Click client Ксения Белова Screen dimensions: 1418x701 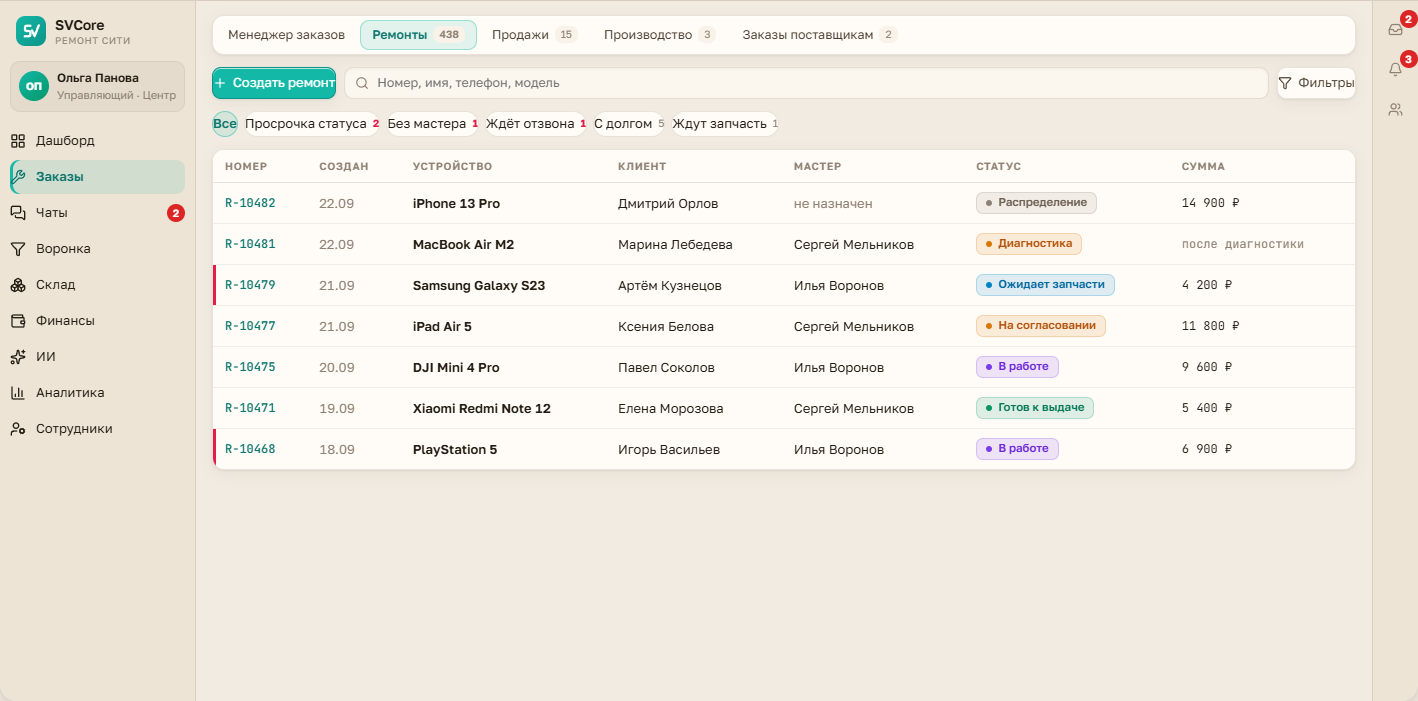pyautogui.click(x=666, y=326)
